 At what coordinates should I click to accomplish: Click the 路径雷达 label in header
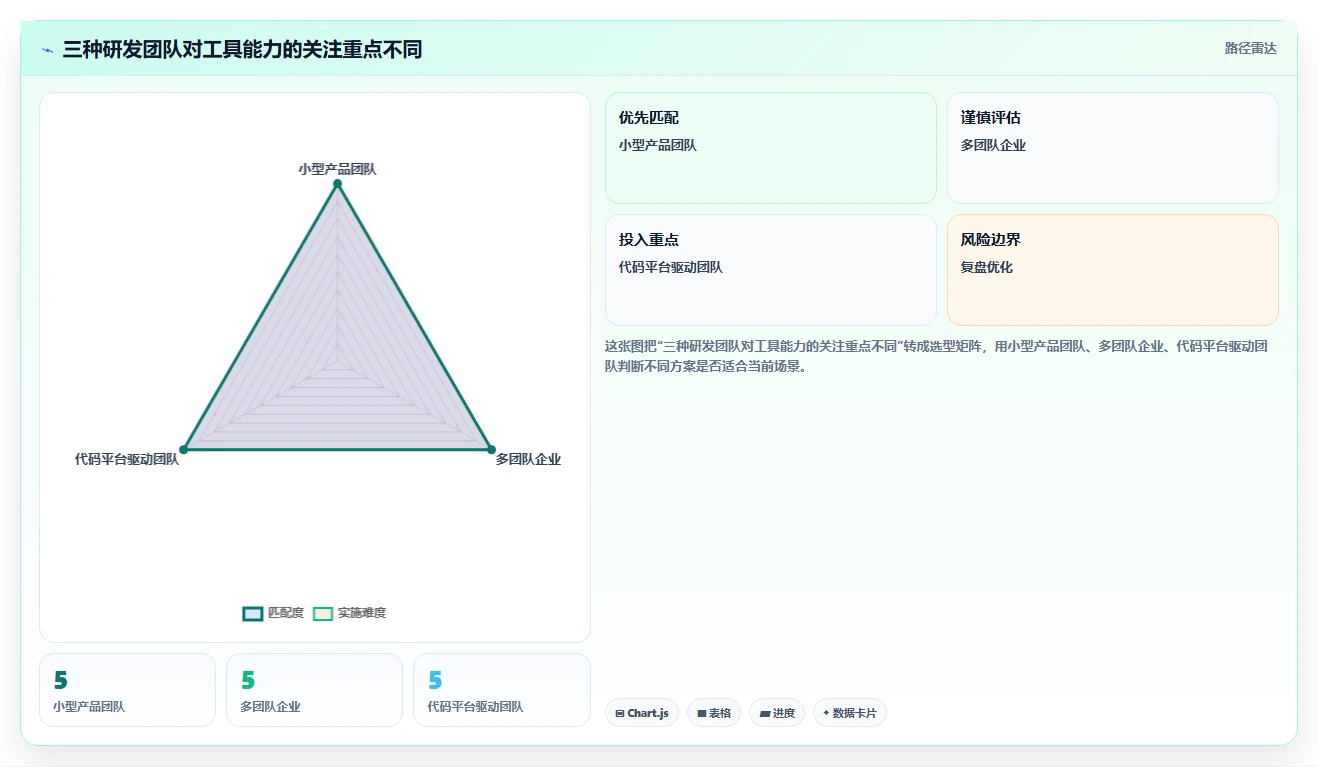[1251, 48]
